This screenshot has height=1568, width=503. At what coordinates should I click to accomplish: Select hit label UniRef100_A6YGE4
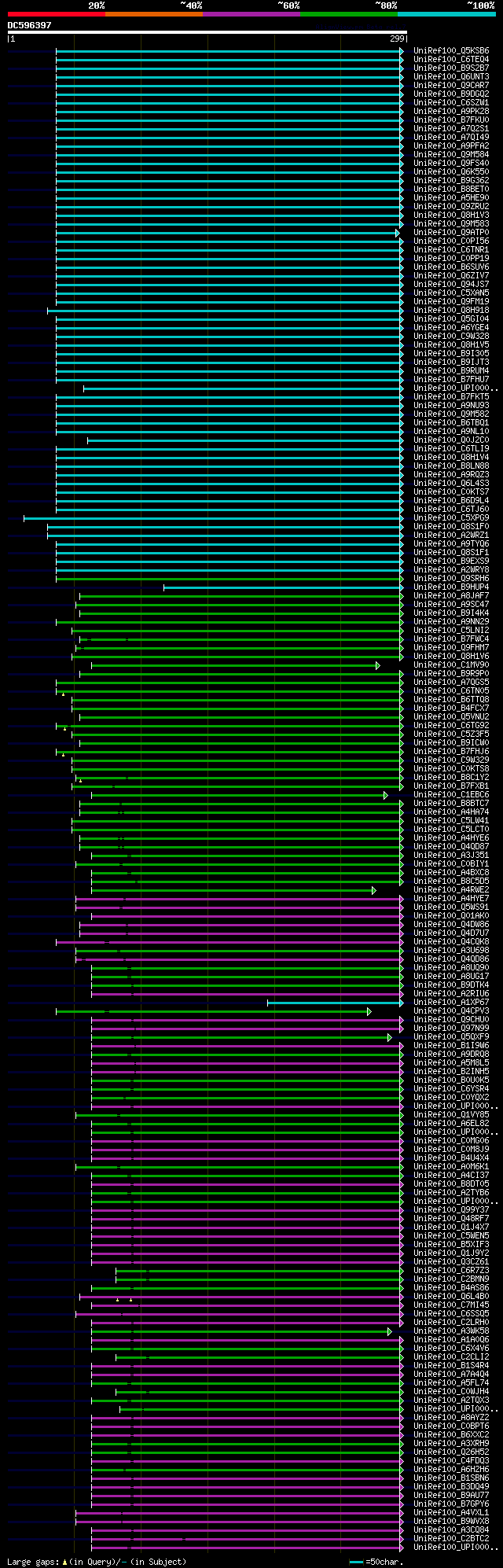(451, 328)
